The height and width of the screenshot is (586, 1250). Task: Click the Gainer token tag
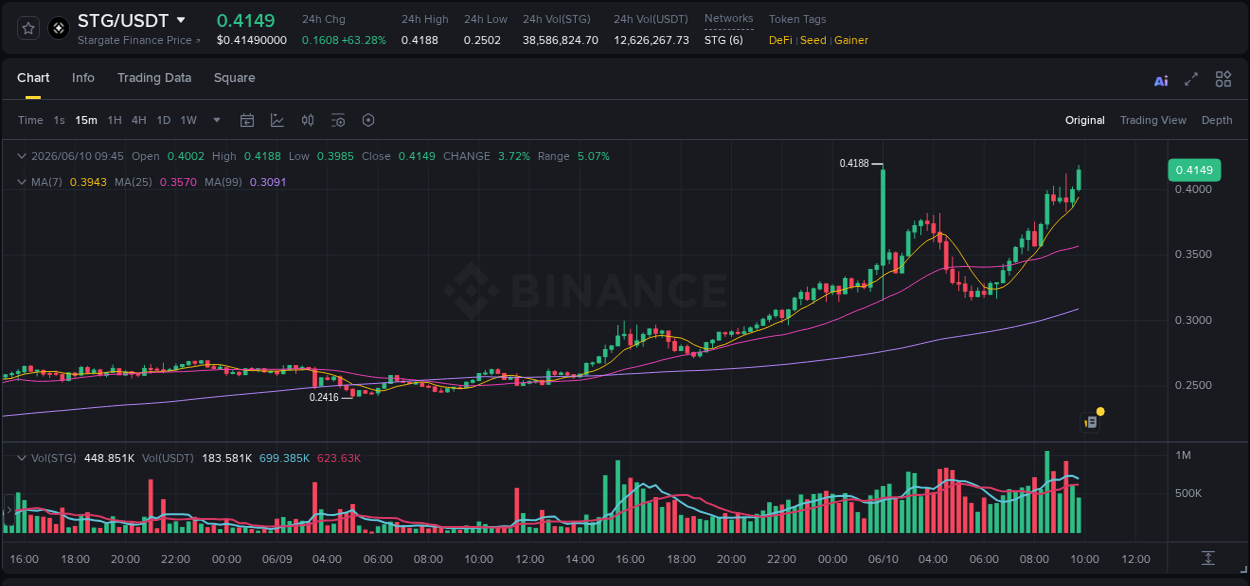click(x=851, y=40)
